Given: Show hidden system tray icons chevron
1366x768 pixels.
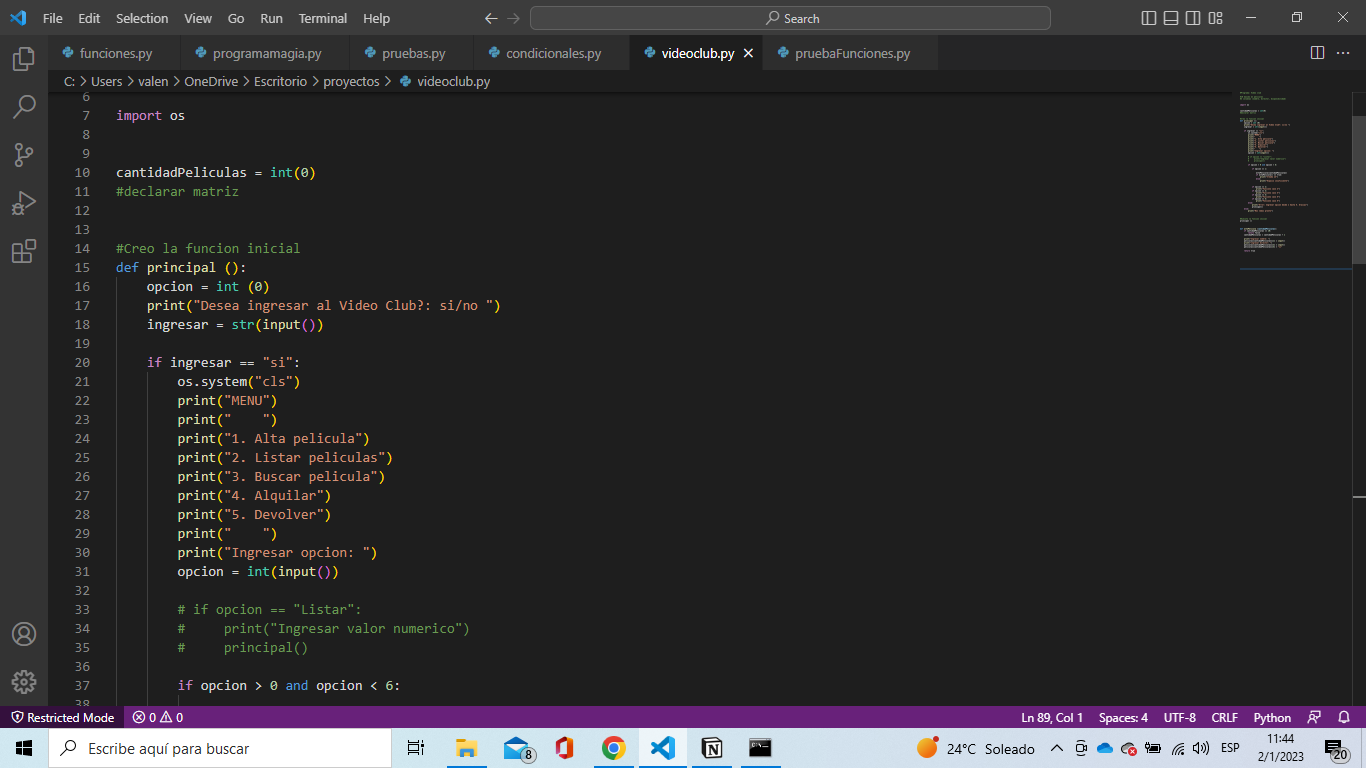Looking at the screenshot, I should coord(1056,748).
